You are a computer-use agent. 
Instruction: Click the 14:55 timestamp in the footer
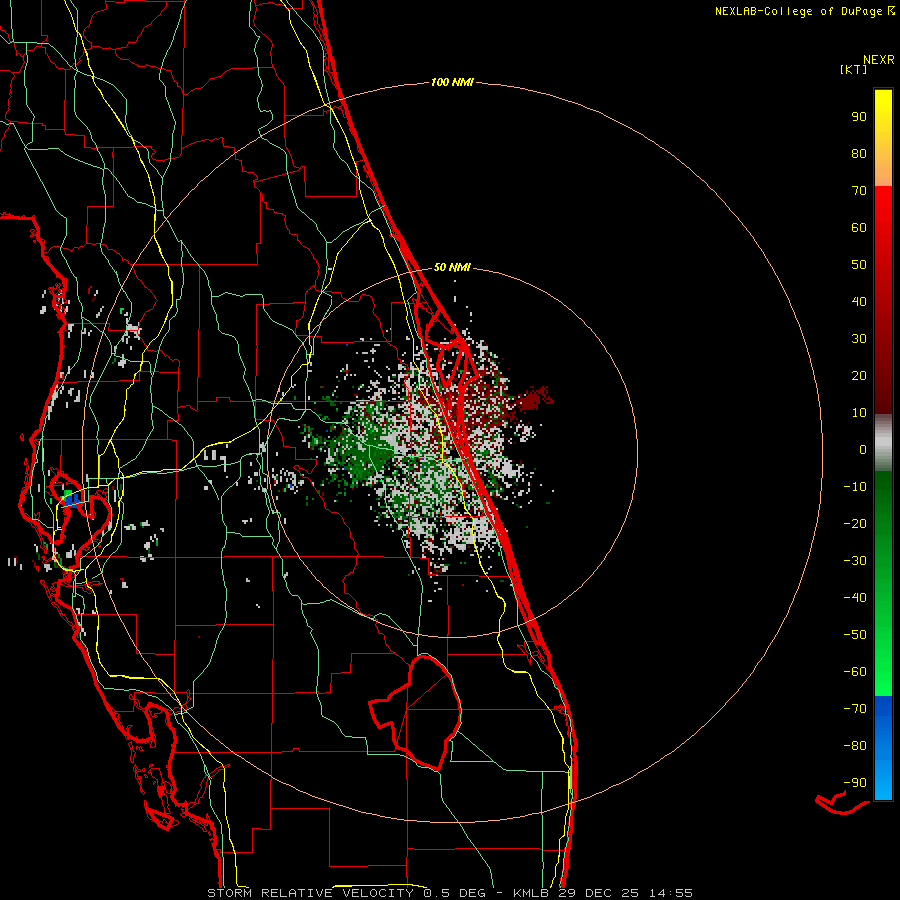coord(670,893)
